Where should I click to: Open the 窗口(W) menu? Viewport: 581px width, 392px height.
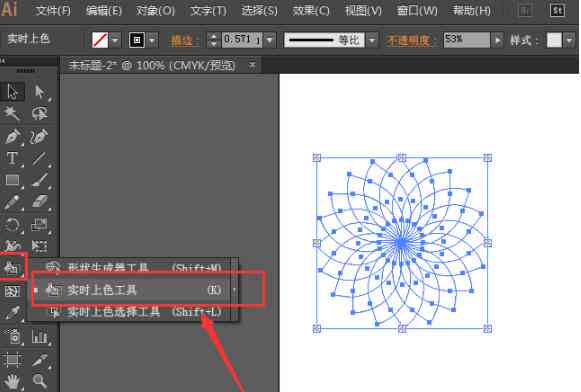coord(417,10)
